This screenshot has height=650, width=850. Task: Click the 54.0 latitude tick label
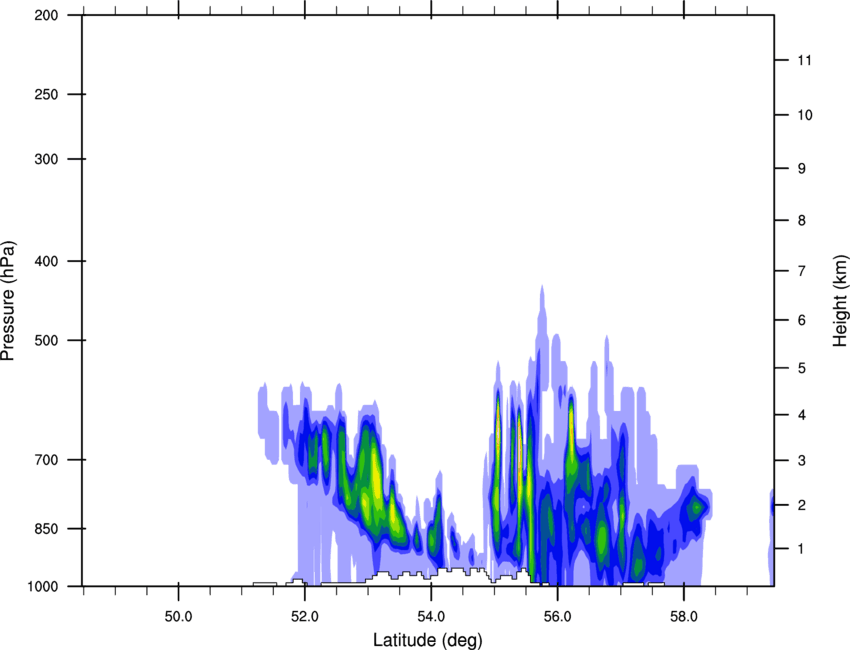point(431,612)
